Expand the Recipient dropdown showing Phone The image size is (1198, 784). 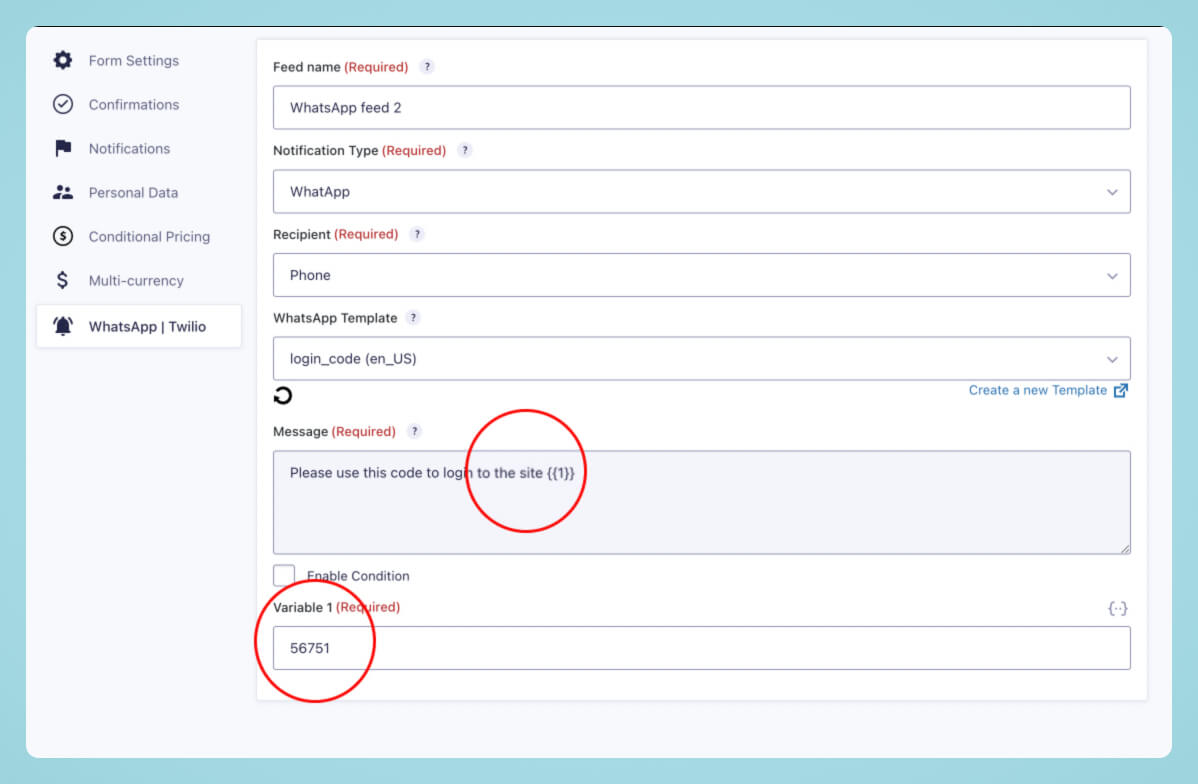(x=701, y=275)
